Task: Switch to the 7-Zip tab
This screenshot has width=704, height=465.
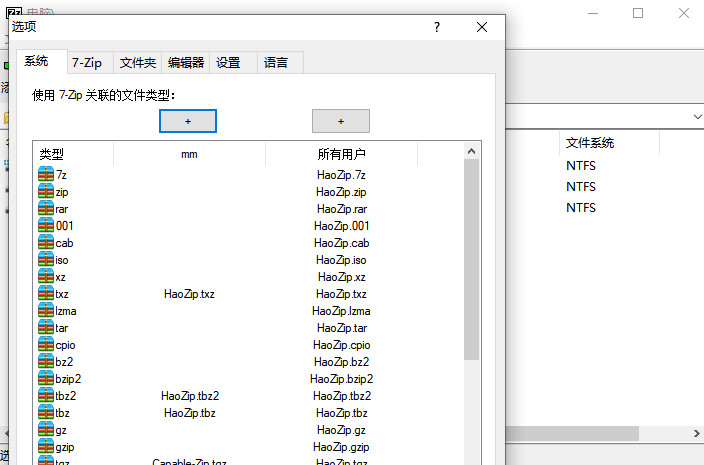Action: click(90, 63)
